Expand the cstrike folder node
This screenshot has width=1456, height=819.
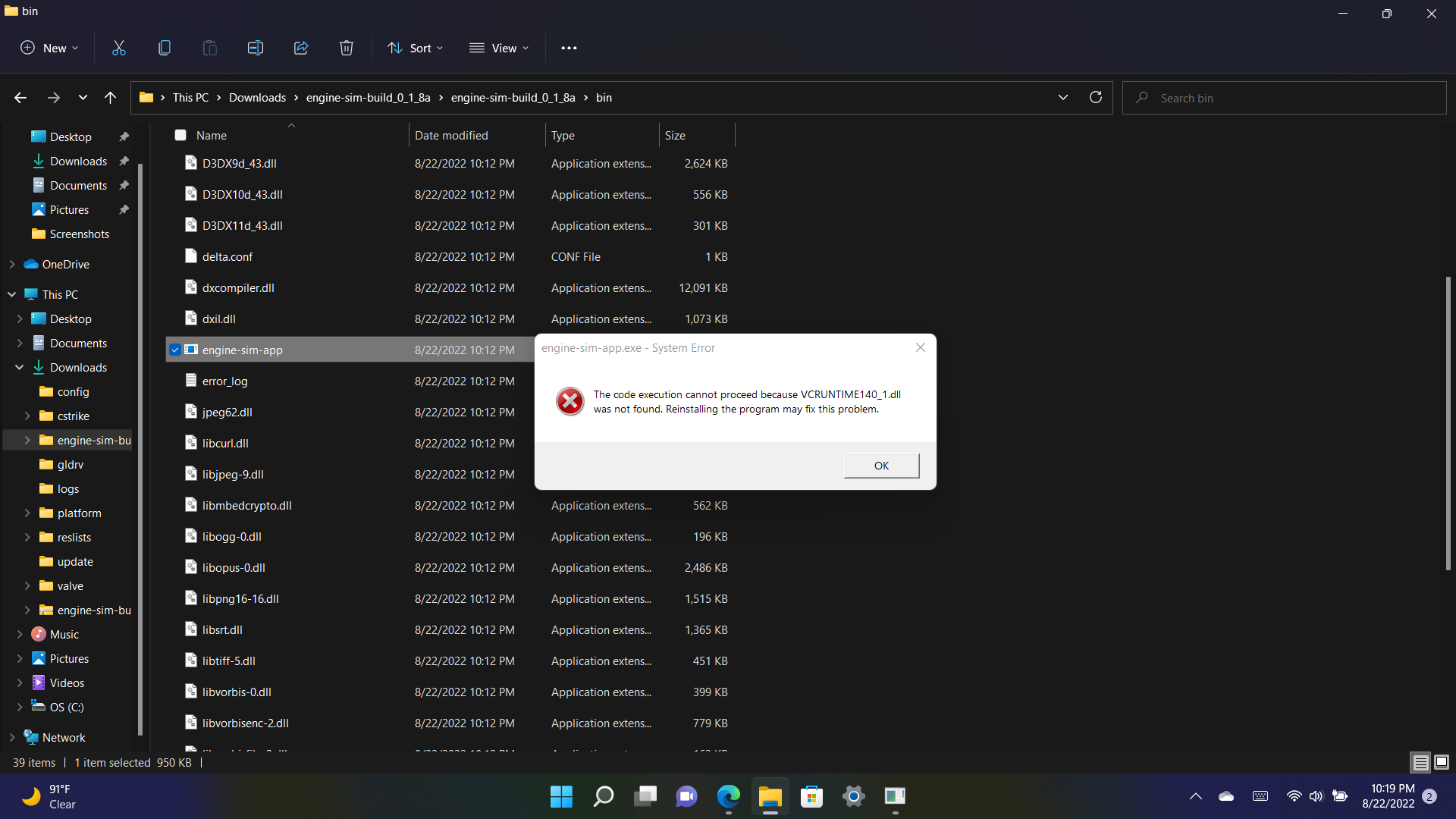tap(27, 416)
